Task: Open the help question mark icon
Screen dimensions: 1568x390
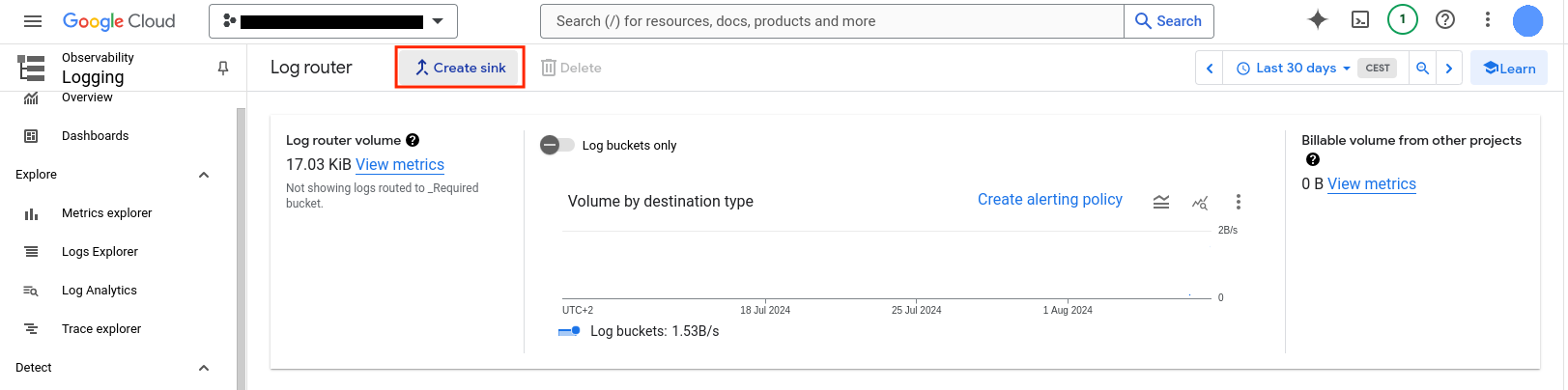Action: click(x=1445, y=19)
